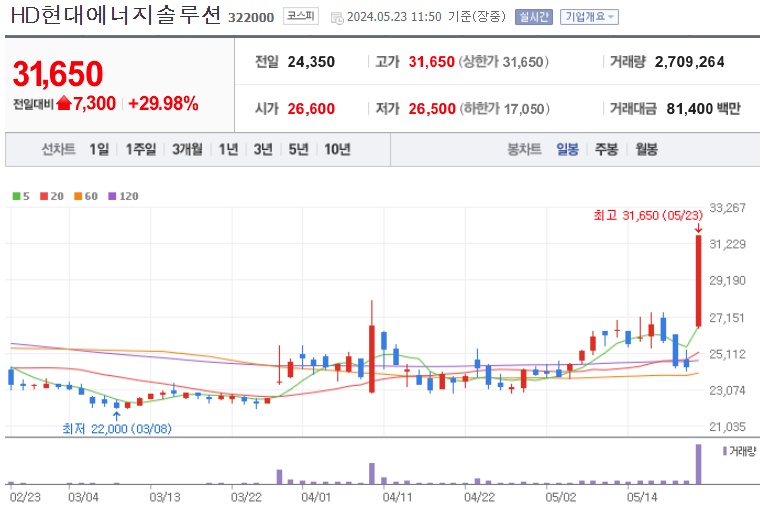Image resolution: width=760 pixels, height=510 pixels.
Task: Select the 3개월 line chart period
Action: pos(187,149)
